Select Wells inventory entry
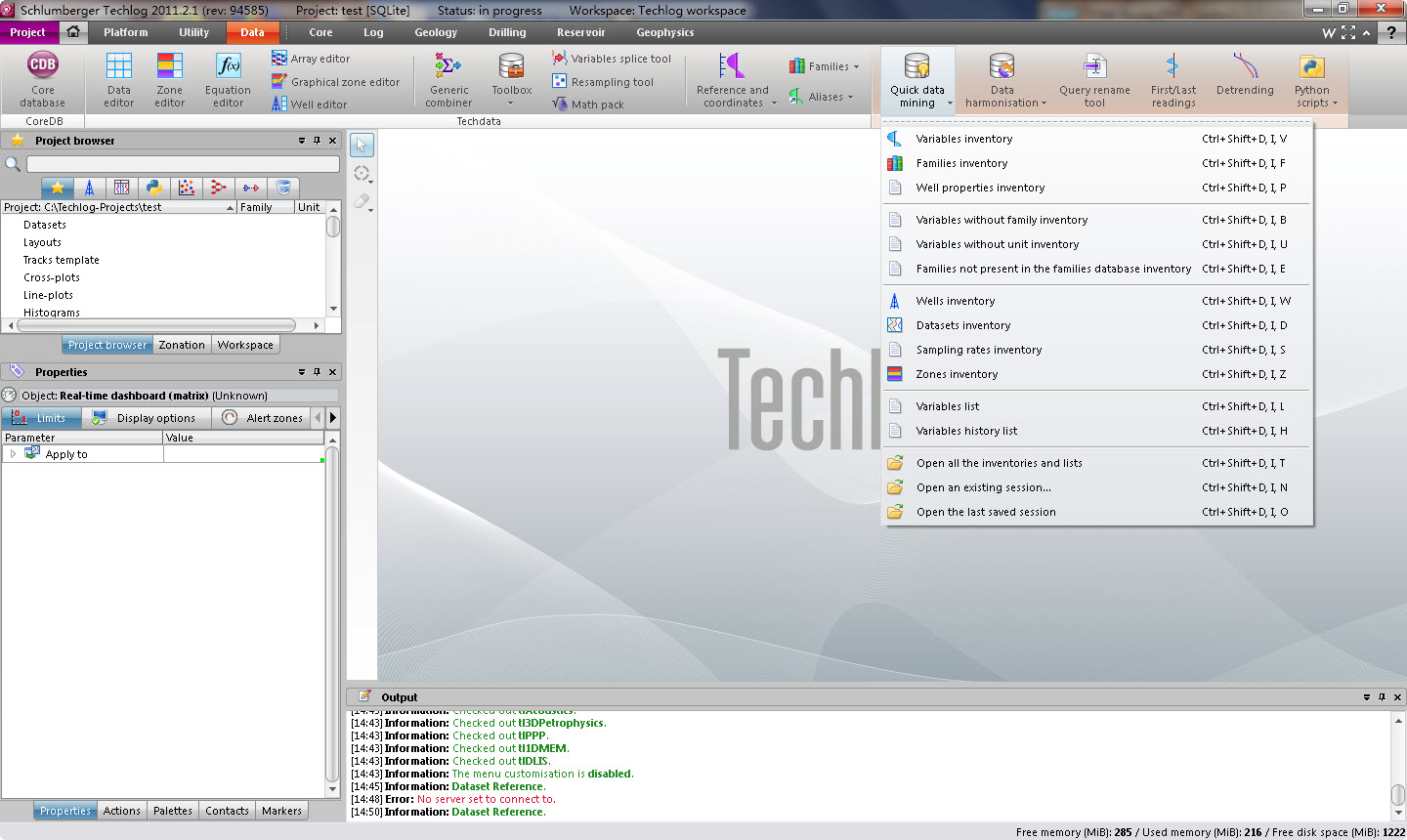The height and width of the screenshot is (840, 1407). point(1096,301)
